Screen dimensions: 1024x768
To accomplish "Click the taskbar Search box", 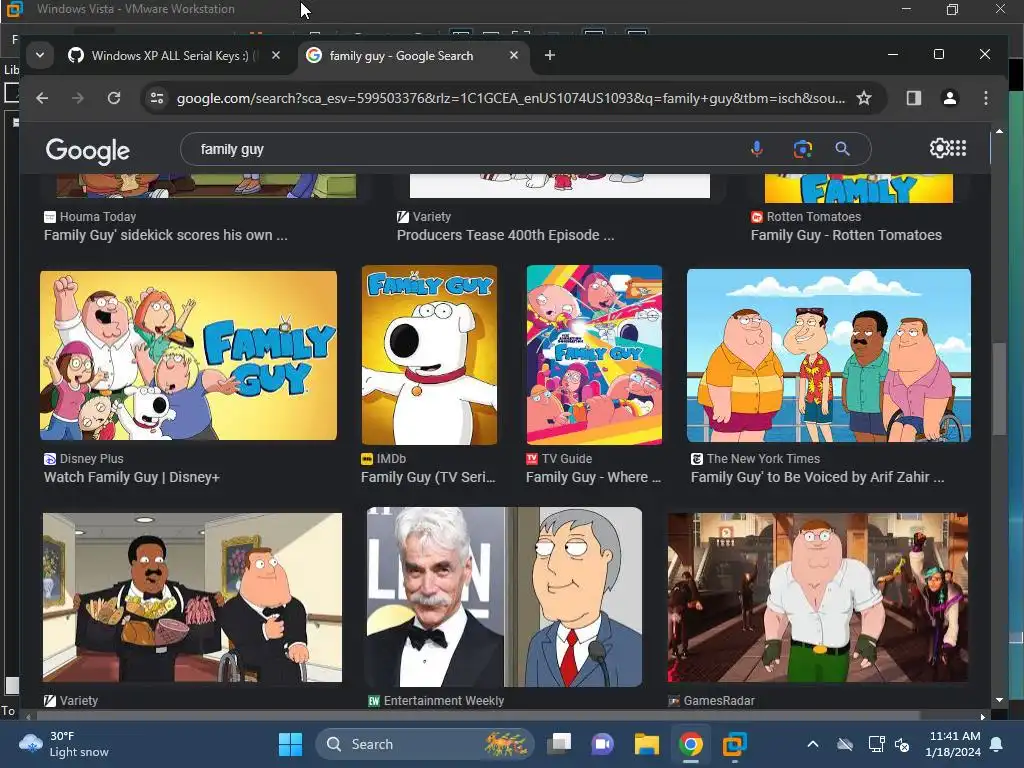I will pyautogui.click(x=425, y=744).
